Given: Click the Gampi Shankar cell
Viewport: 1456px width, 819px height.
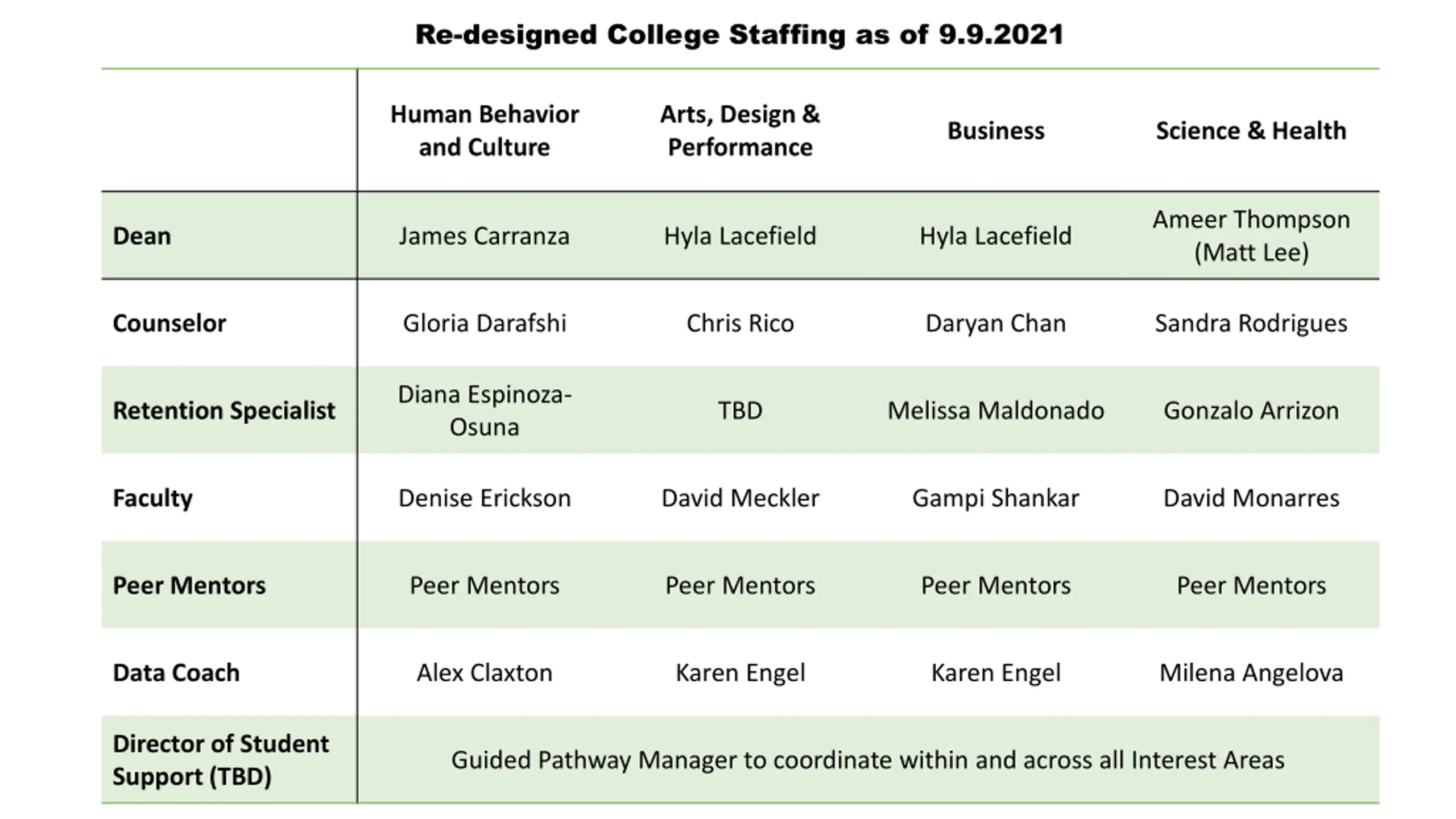Looking at the screenshot, I should pyautogui.click(x=995, y=498).
